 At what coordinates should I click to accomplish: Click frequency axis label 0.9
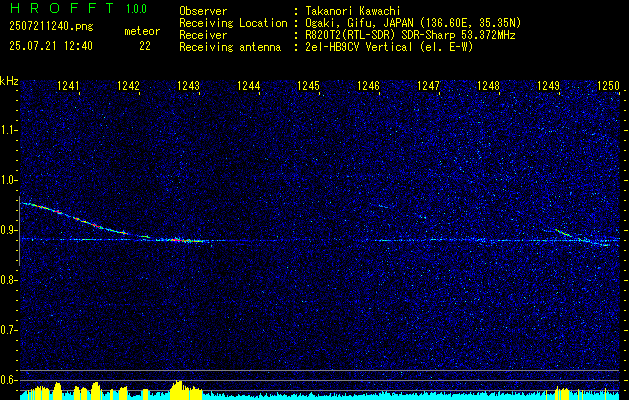(9, 230)
